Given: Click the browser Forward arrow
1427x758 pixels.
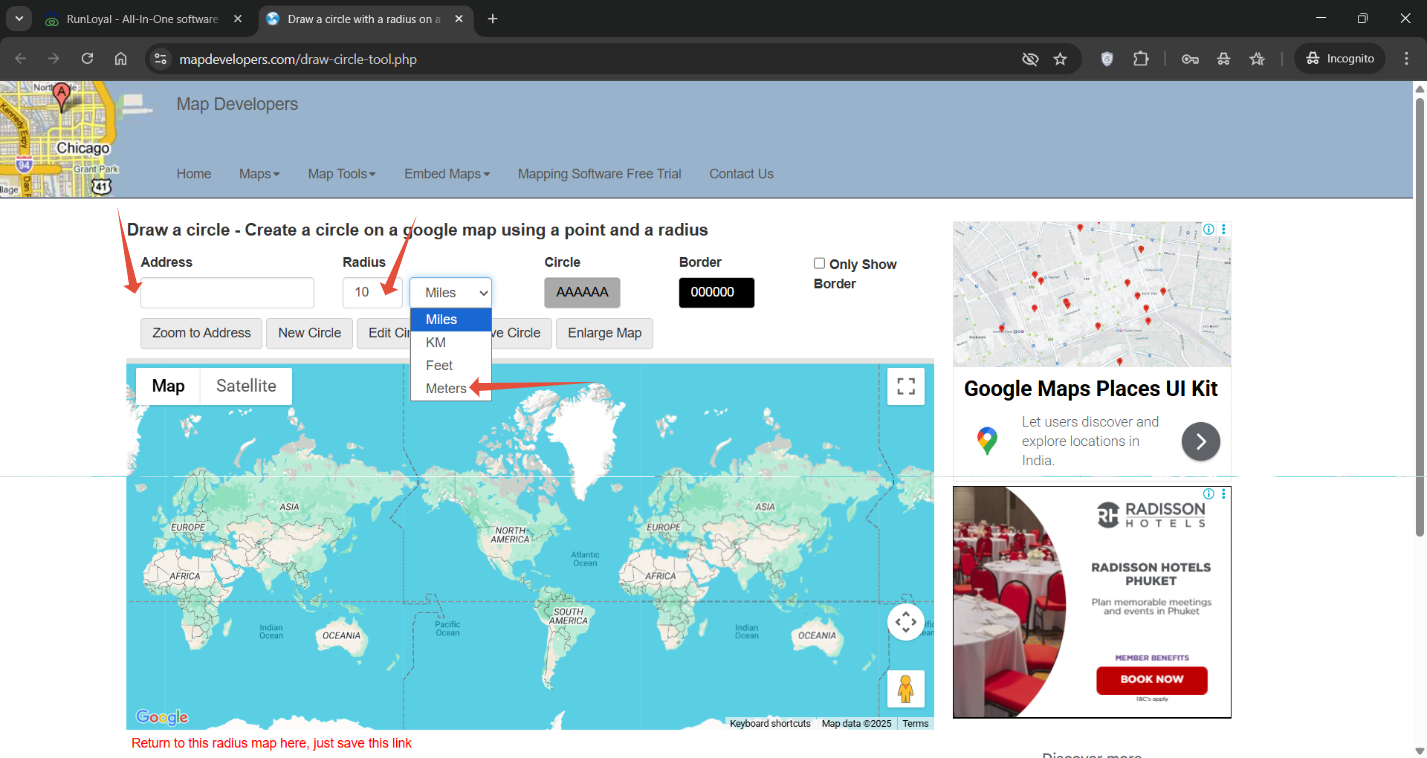Looking at the screenshot, I should [54, 59].
